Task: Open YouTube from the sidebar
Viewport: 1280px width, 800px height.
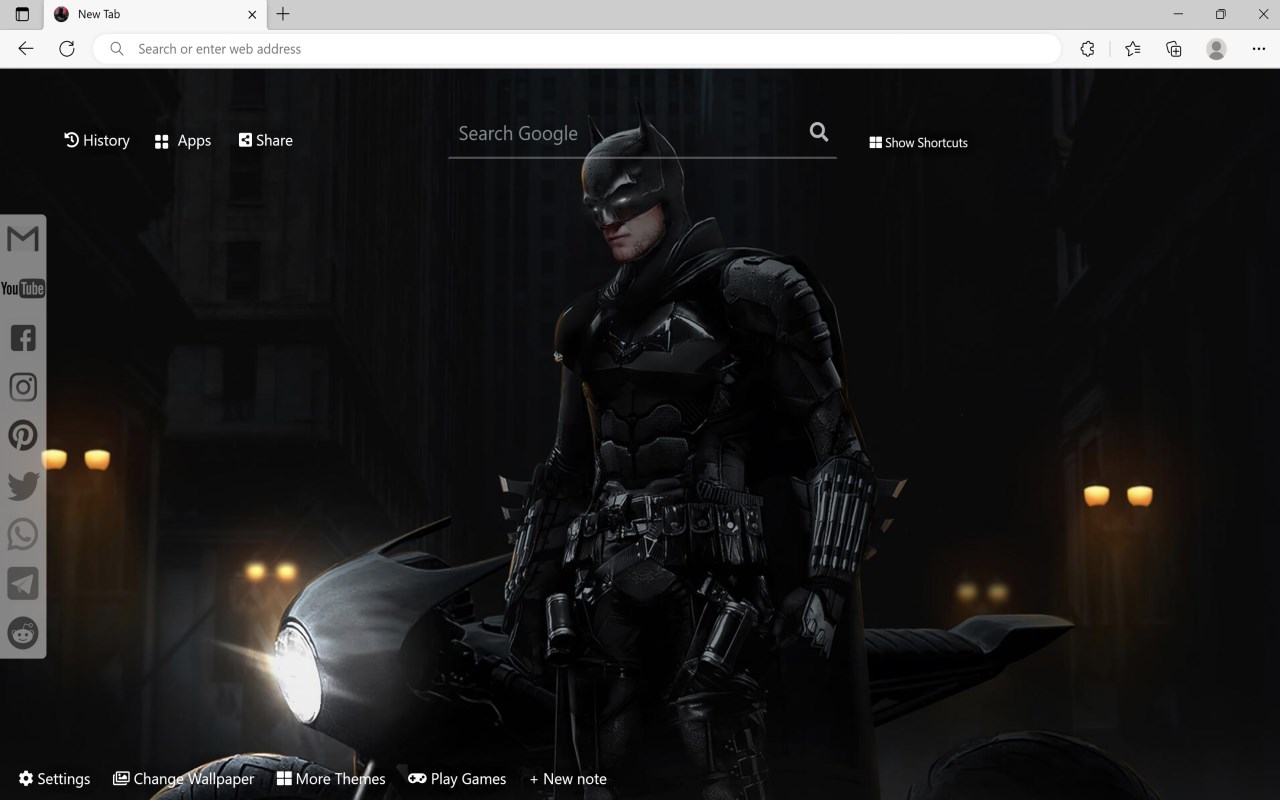Action: [23, 288]
